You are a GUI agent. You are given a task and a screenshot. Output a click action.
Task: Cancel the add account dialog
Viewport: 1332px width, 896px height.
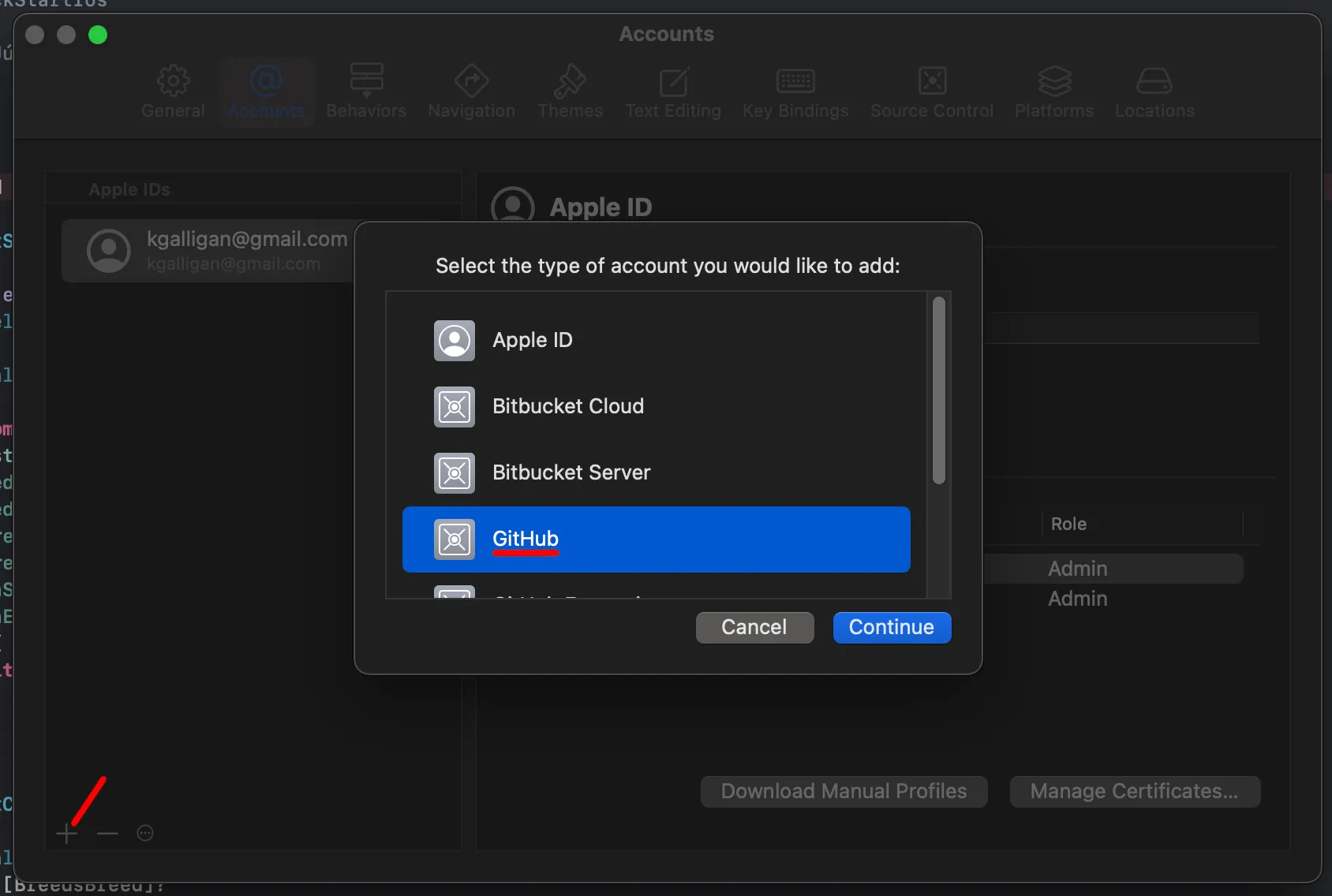(754, 628)
